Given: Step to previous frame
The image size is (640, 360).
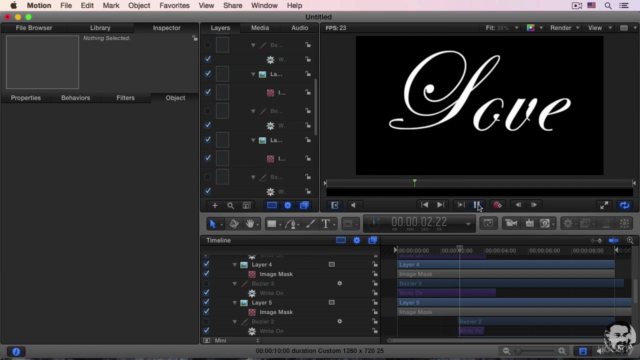Looking at the screenshot, I should [518, 205].
